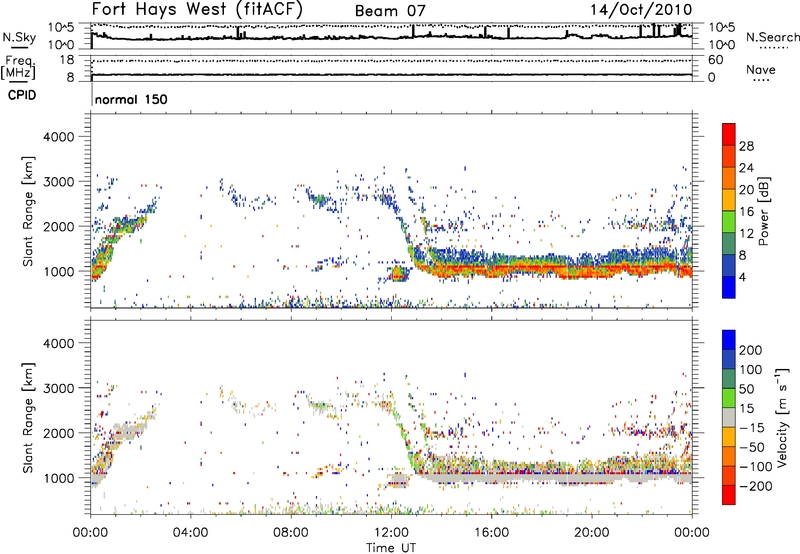Click the '18' frequency axis tick
Viewport: 800px width, 554px height.
[66, 60]
